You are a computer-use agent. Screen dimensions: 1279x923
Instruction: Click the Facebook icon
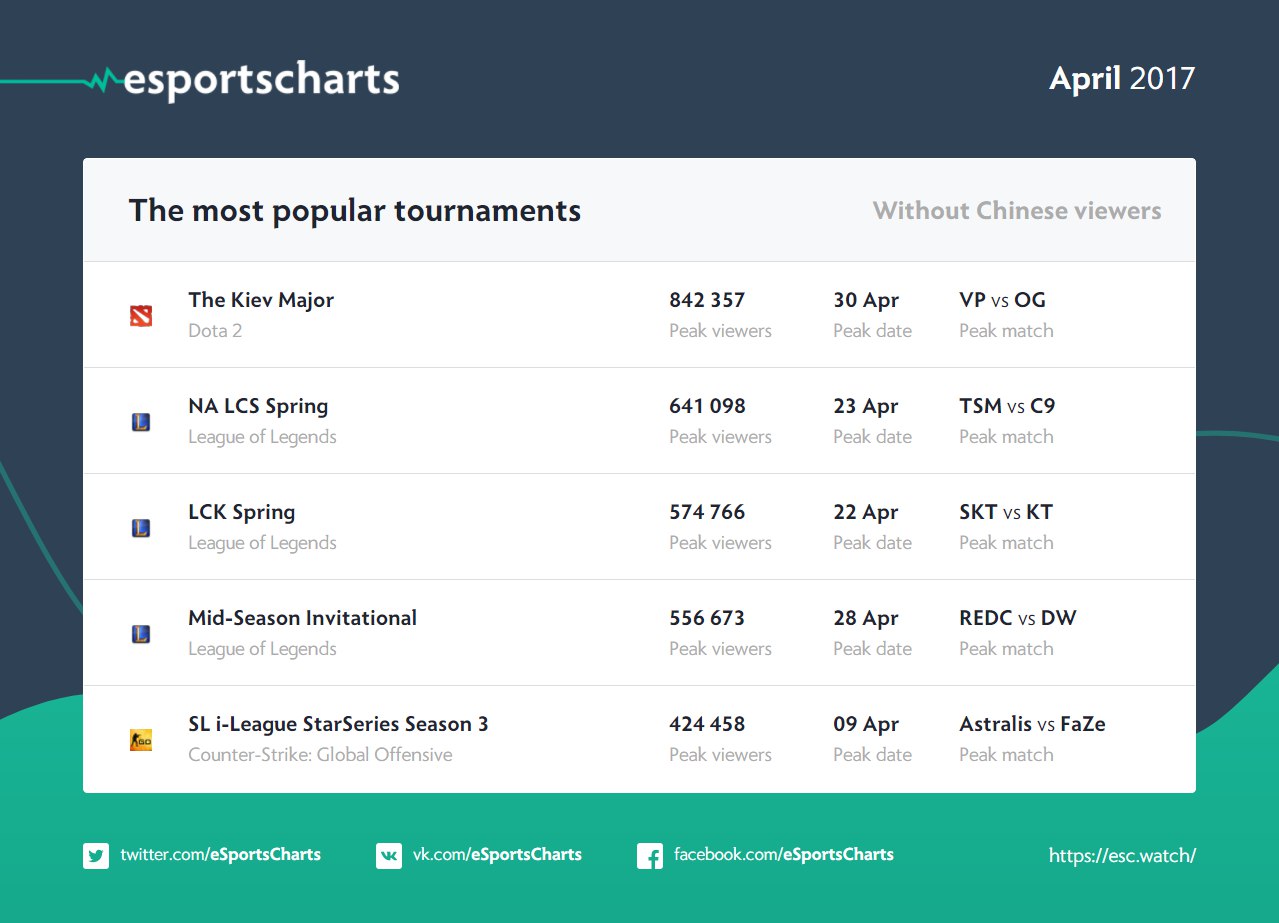(650, 856)
